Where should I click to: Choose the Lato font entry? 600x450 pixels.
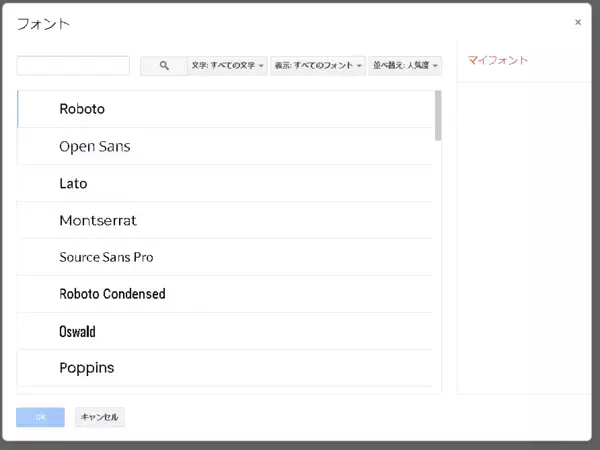(x=73, y=183)
